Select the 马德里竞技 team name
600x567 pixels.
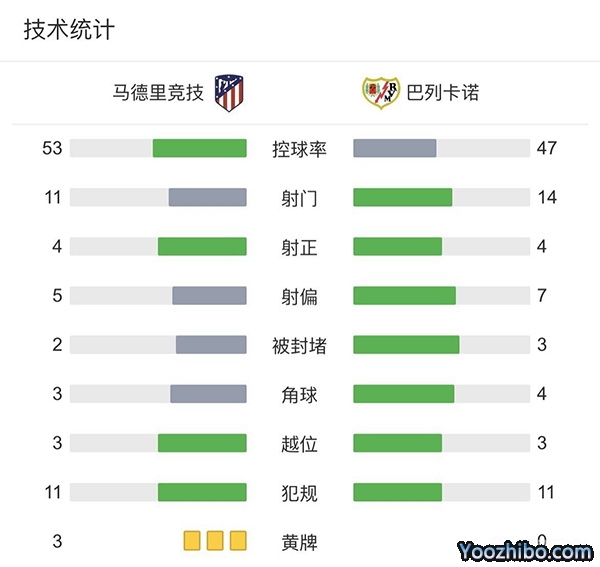(x=158, y=93)
